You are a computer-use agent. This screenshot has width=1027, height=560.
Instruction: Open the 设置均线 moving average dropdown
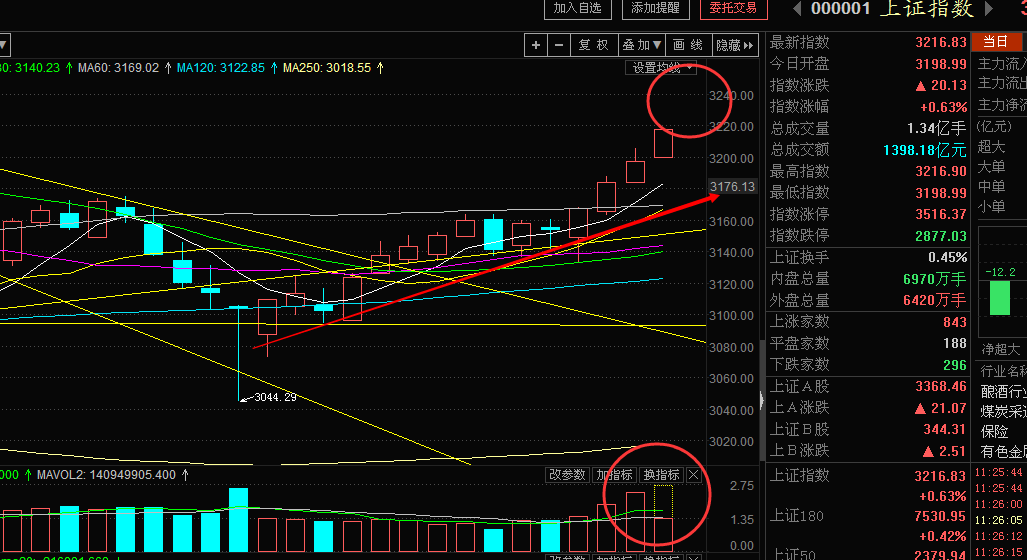click(660, 67)
